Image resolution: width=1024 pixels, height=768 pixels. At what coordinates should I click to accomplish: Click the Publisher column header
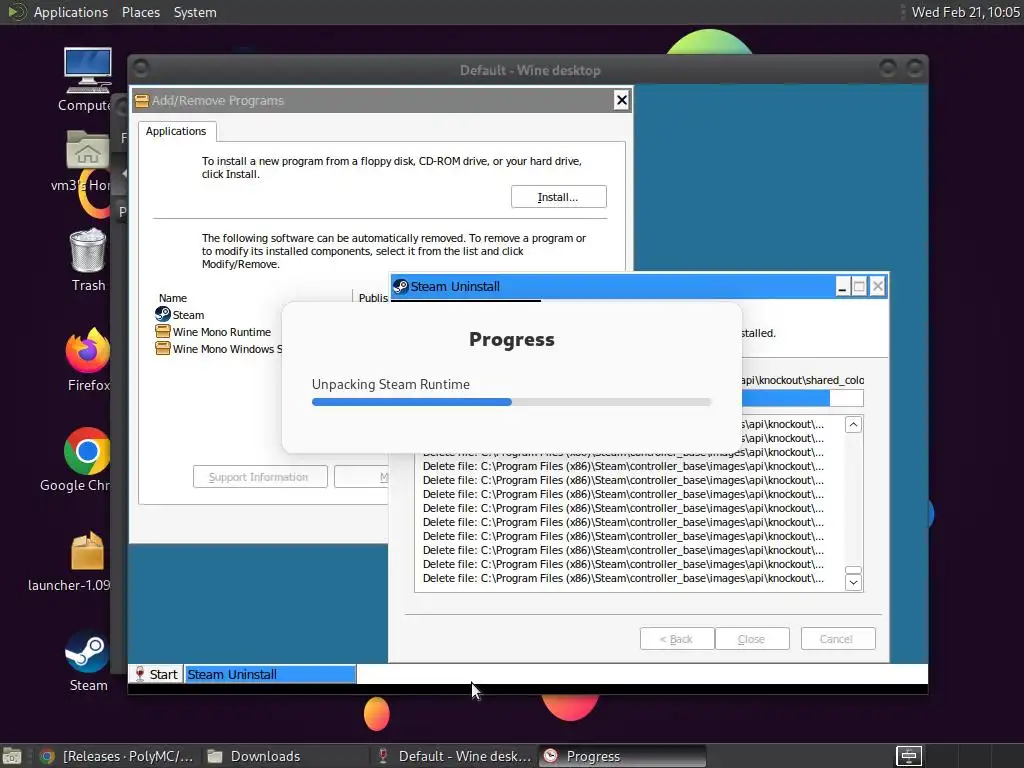(x=373, y=298)
